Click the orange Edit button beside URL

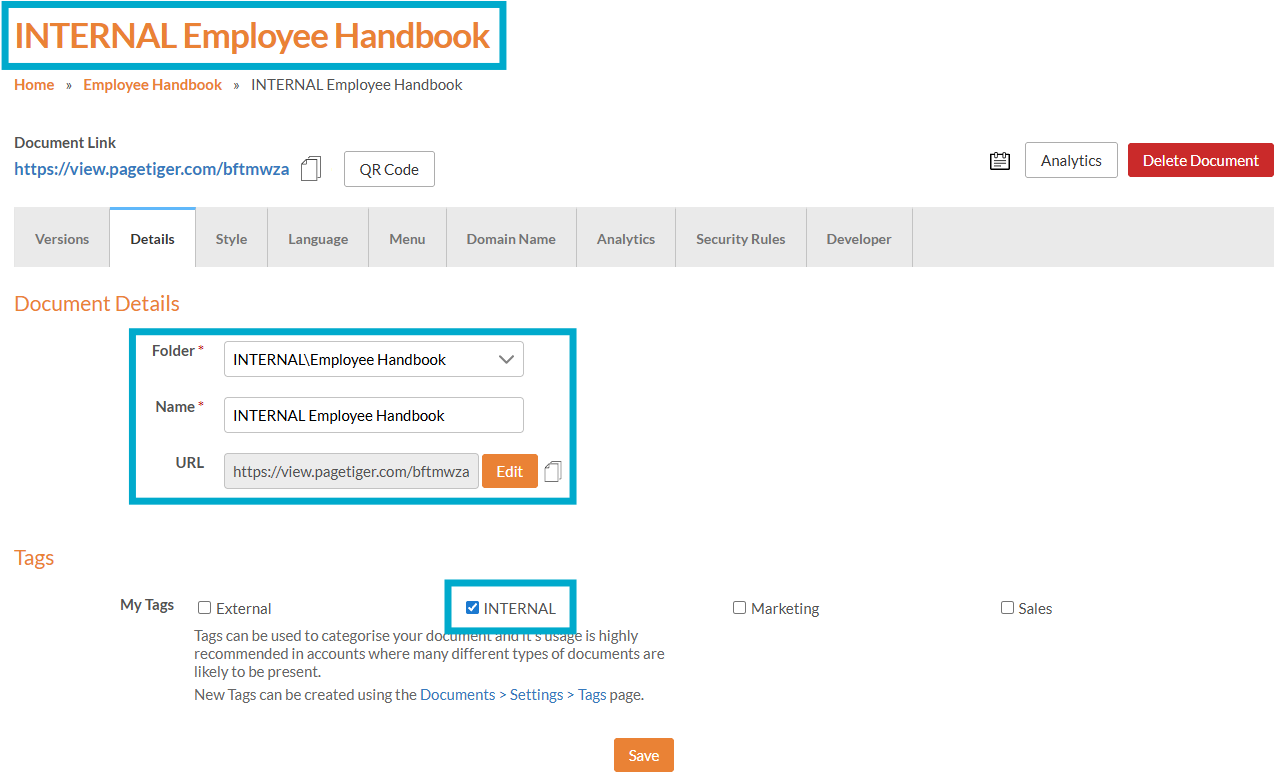tap(510, 471)
